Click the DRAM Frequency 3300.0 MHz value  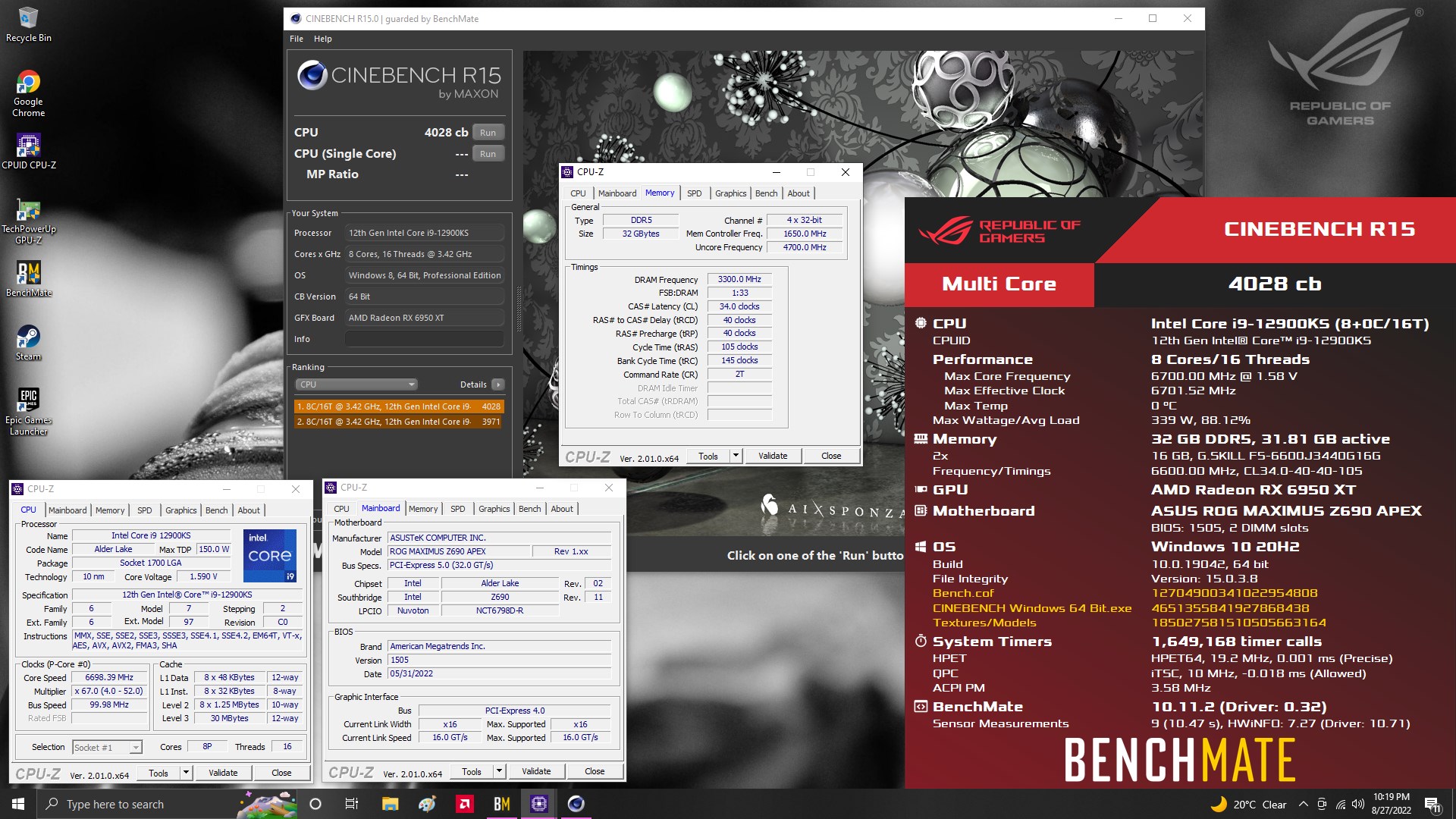pos(739,279)
